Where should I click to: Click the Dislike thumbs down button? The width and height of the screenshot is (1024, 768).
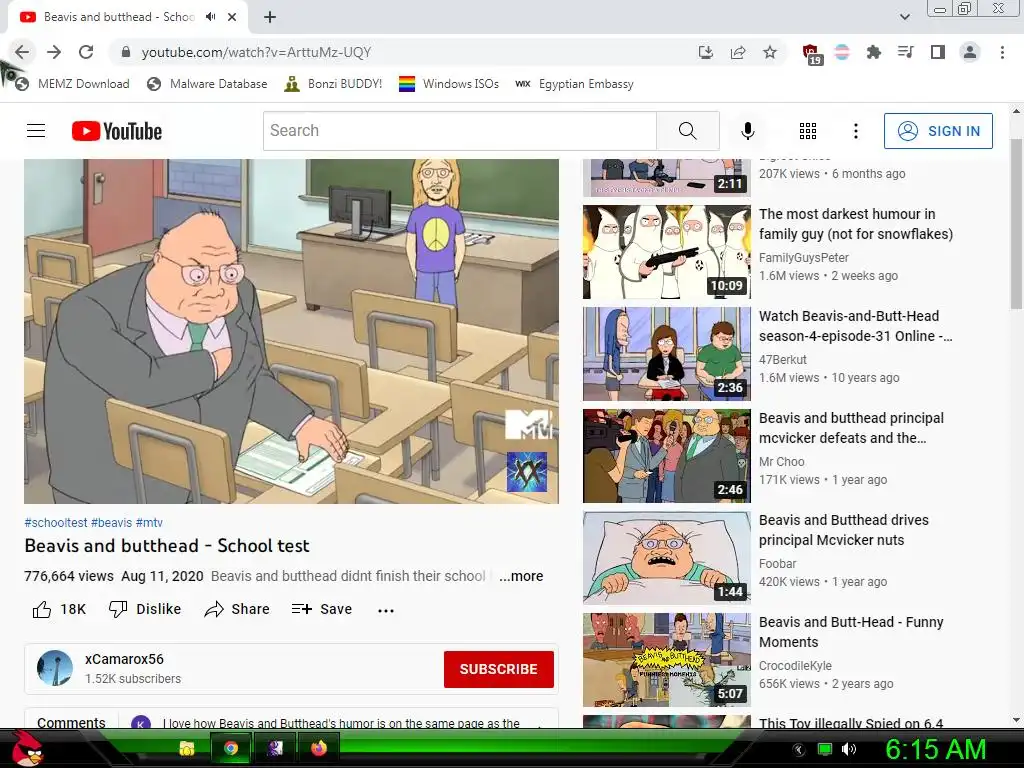point(145,609)
